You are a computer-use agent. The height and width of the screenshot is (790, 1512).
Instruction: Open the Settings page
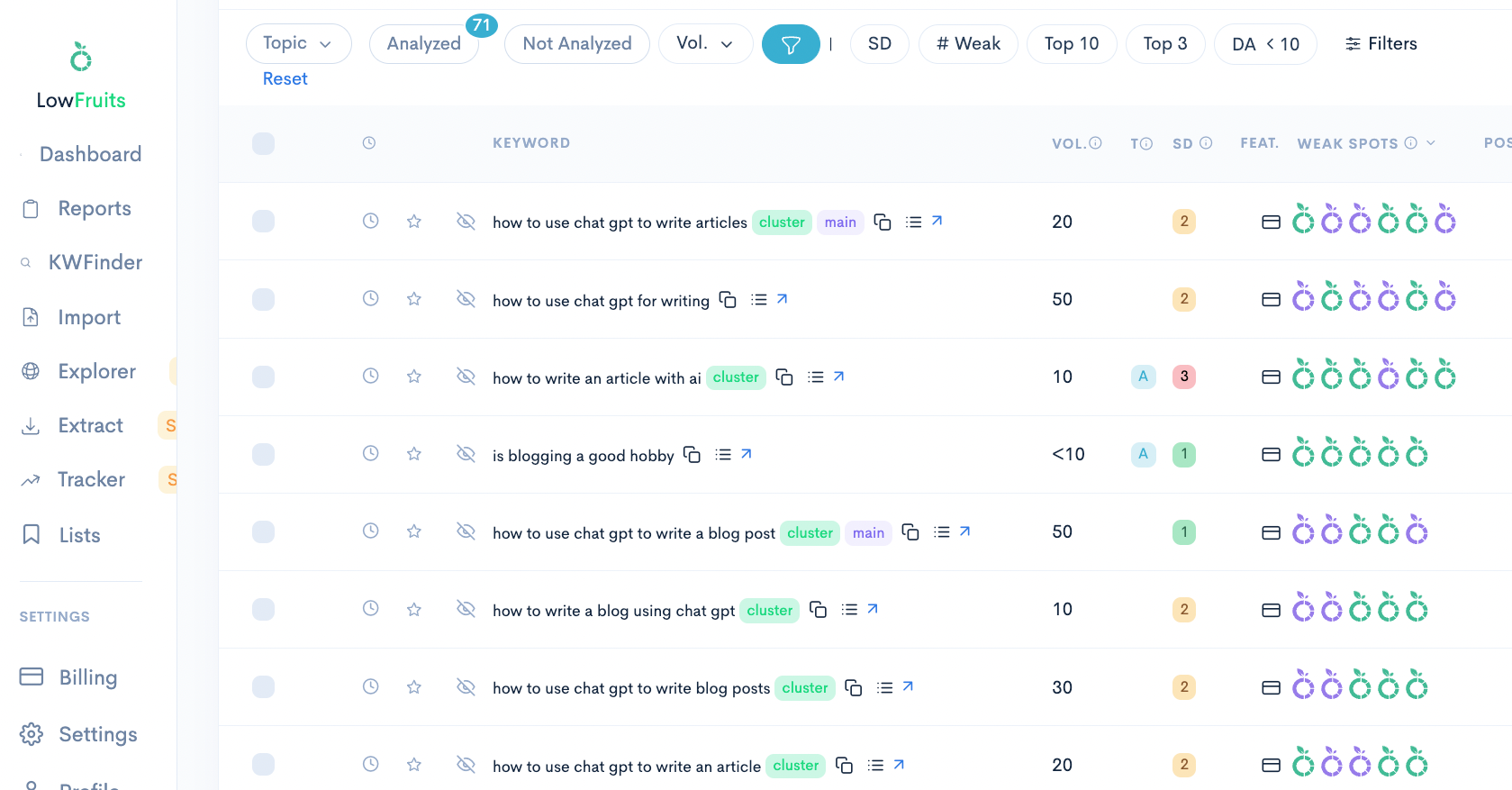[79, 734]
